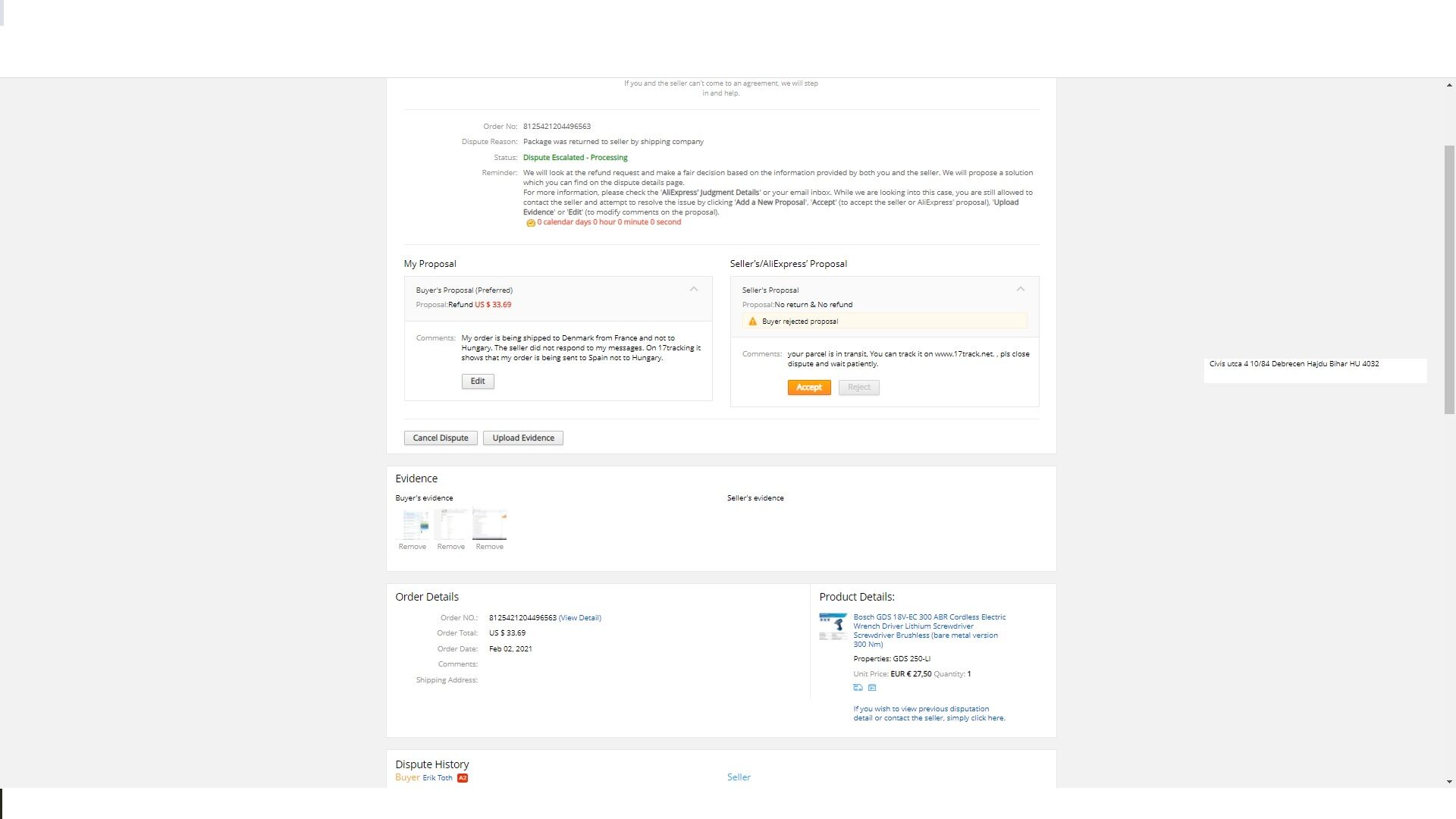Click the warning triangle beside Buyer rejected proposal
1456x819 pixels.
click(752, 322)
